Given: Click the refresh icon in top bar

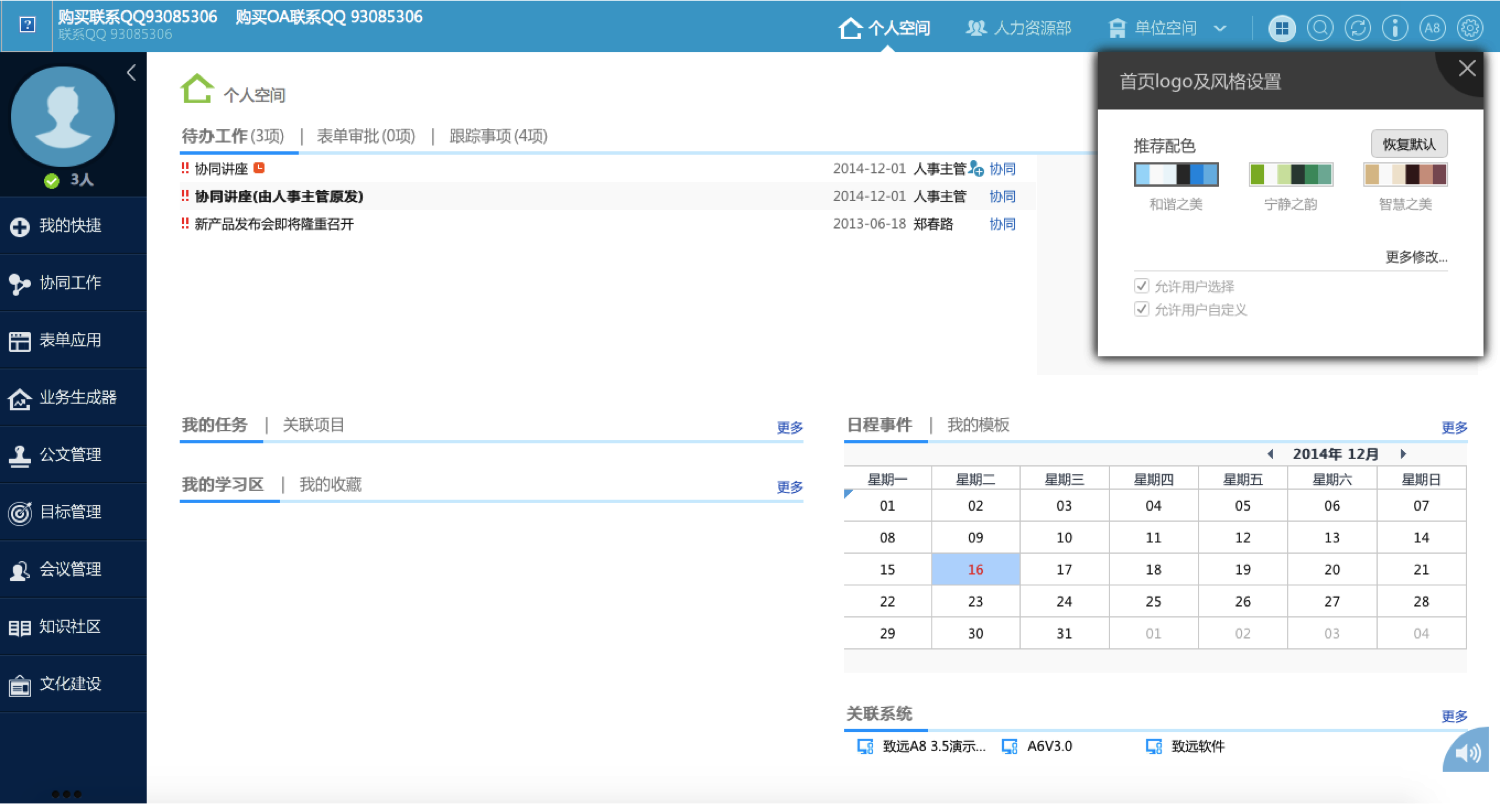Looking at the screenshot, I should [x=1357, y=28].
